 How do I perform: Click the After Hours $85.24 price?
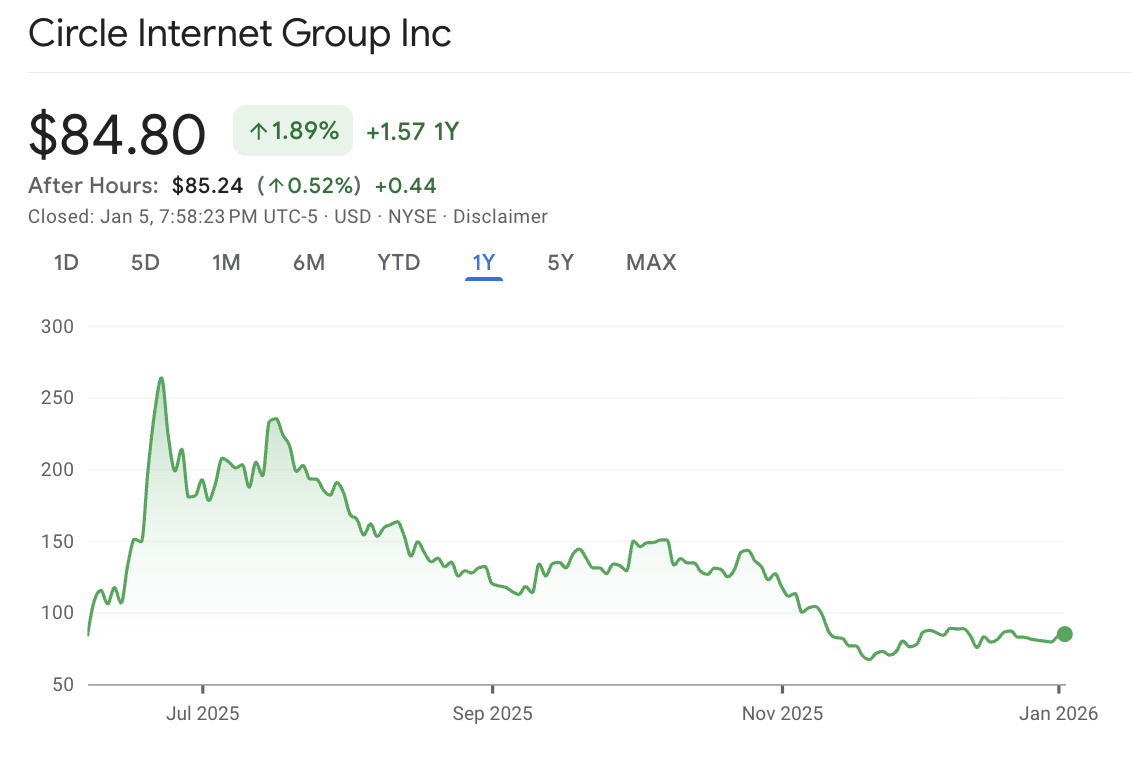[207, 186]
